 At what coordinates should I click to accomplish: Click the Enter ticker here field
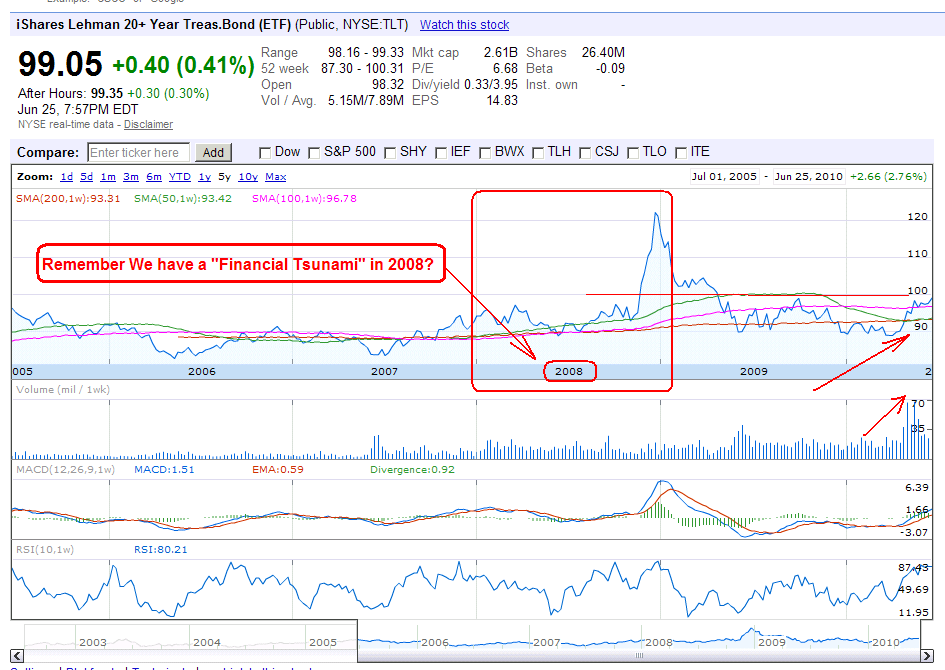(139, 152)
